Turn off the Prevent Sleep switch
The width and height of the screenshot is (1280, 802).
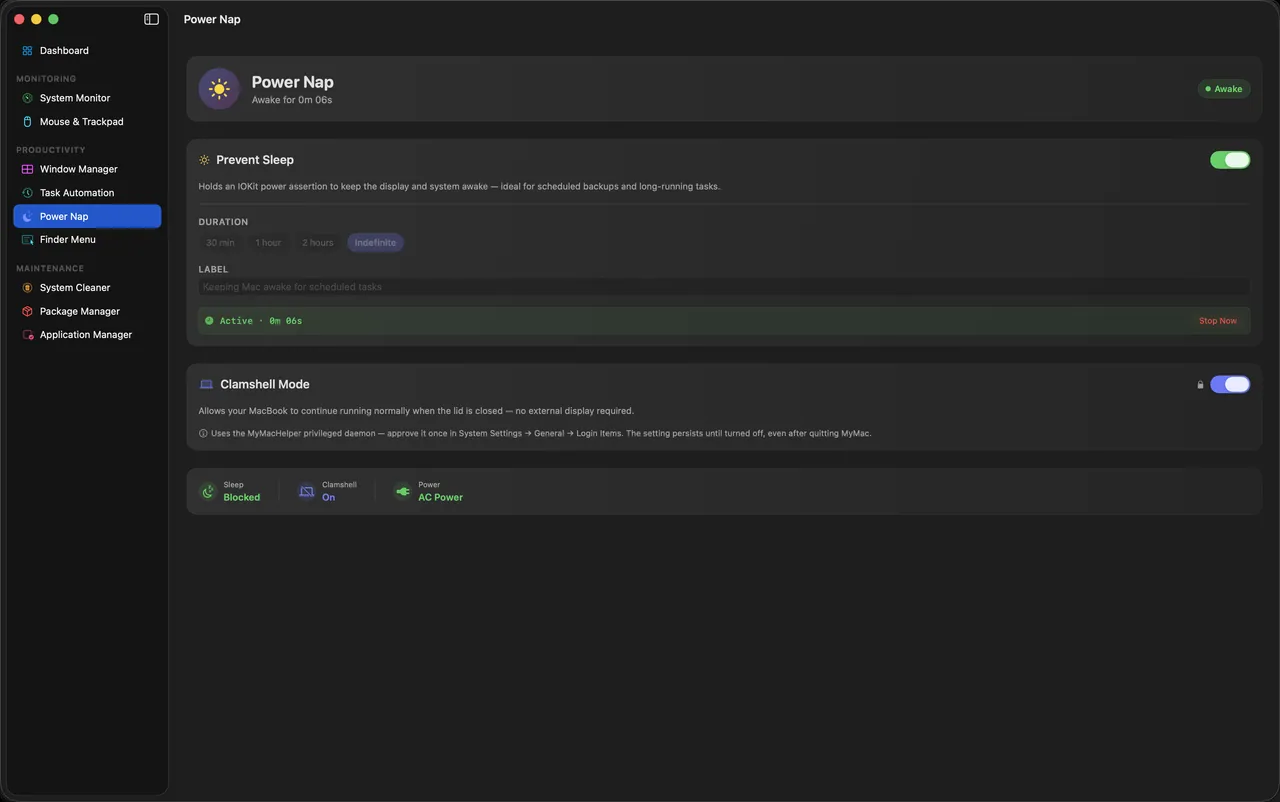coord(1230,160)
